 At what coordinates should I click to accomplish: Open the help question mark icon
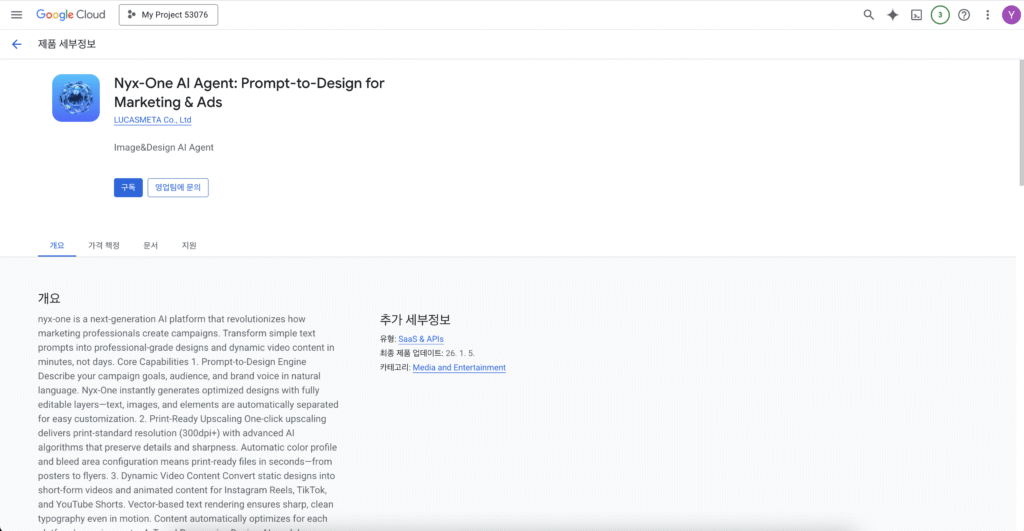[964, 15]
